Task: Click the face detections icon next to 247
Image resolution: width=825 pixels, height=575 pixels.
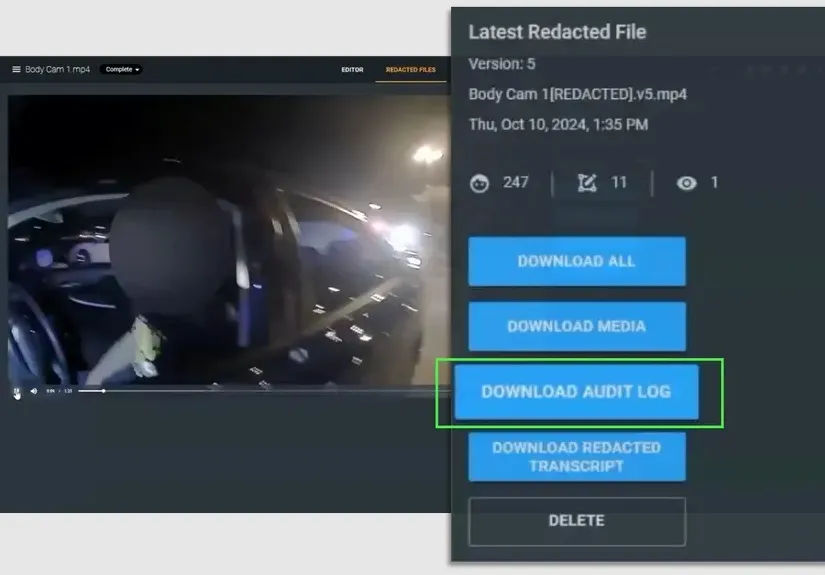Action: (479, 183)
